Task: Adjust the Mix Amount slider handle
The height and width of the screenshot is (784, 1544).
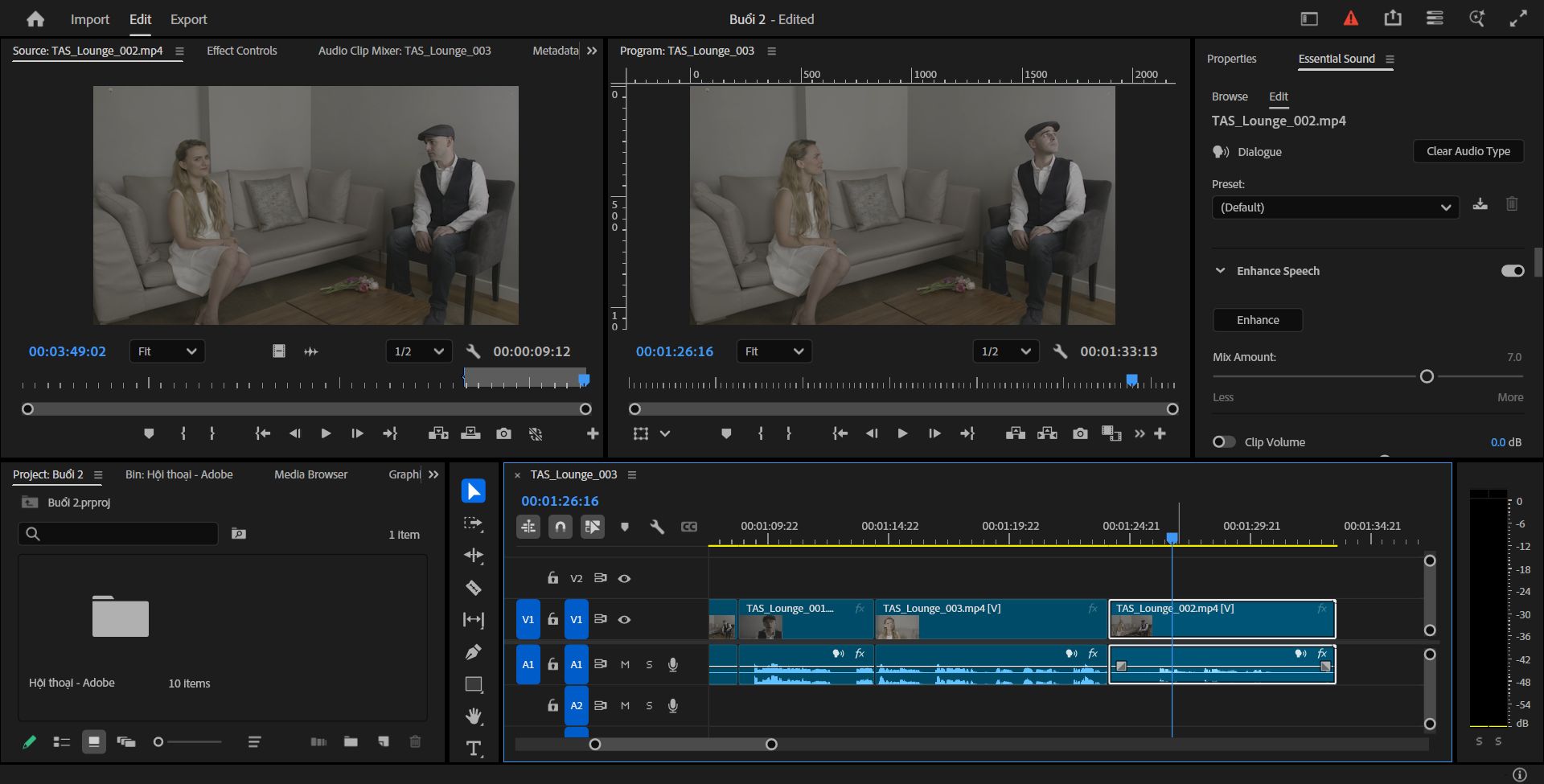Action: tap(1427, 376)
